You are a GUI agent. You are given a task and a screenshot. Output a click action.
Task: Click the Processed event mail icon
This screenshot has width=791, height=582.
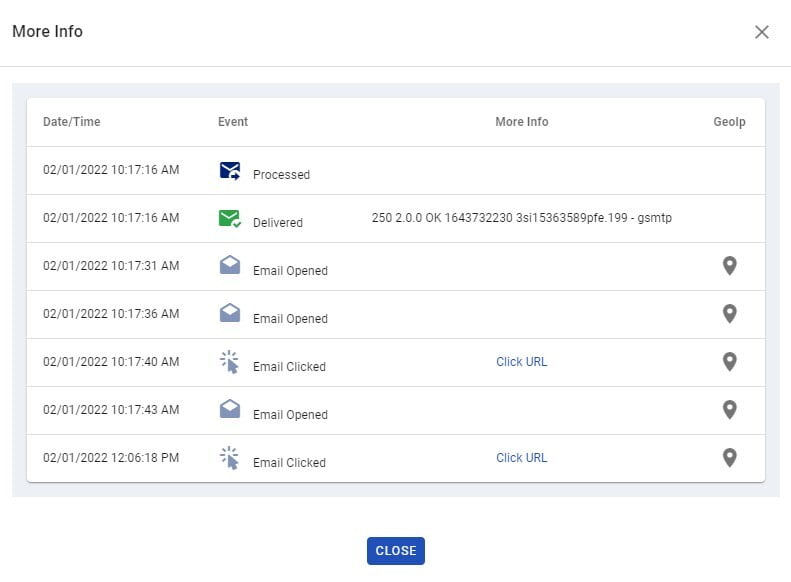(x=230, y=171)
